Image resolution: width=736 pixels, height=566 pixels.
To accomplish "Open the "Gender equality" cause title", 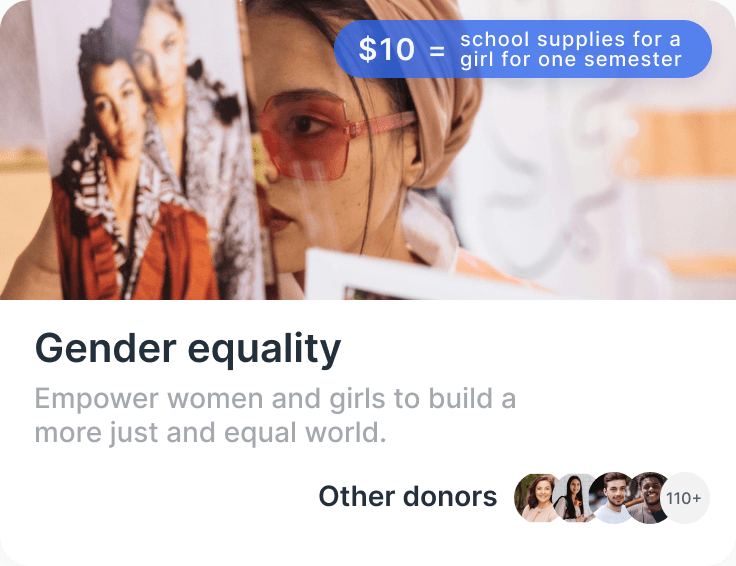I will click(x=188, y=349).
